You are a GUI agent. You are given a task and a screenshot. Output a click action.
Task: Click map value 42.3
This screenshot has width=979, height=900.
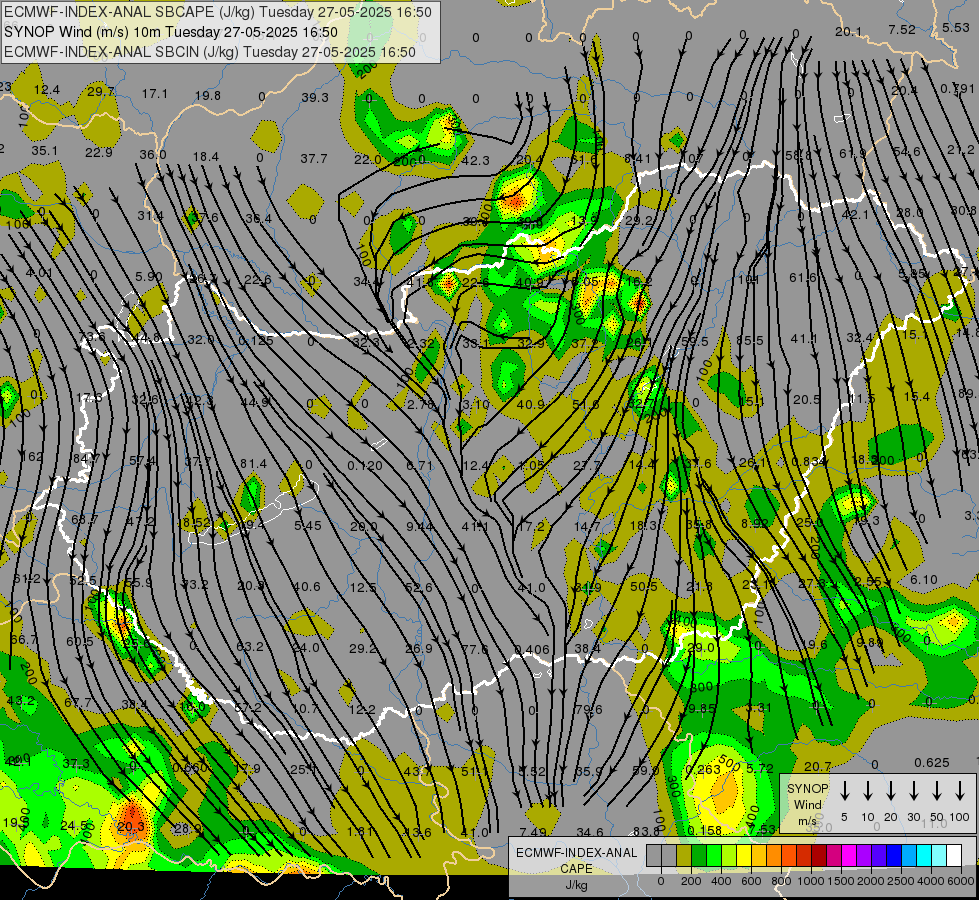(475, 161)
